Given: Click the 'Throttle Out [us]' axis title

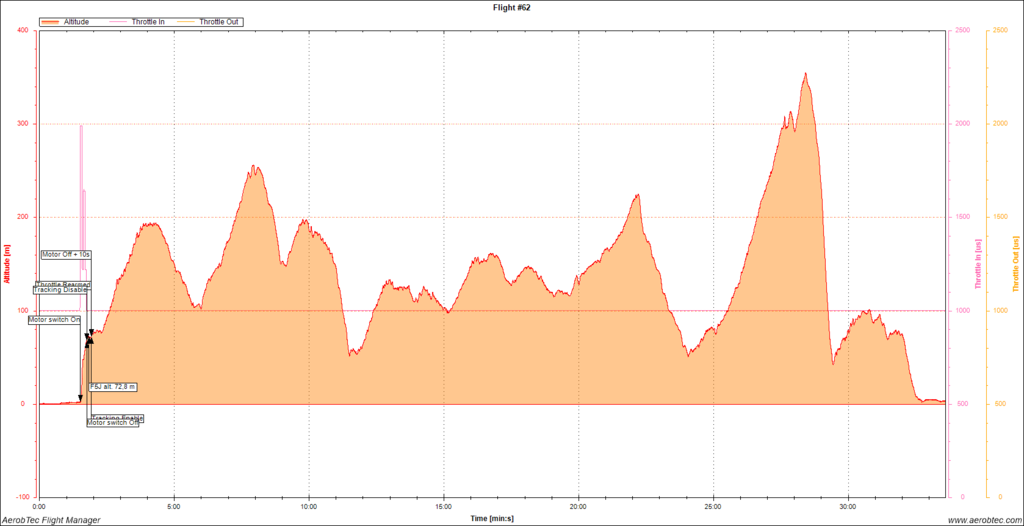Looking at the screenshot, I should coord(1016,264).
